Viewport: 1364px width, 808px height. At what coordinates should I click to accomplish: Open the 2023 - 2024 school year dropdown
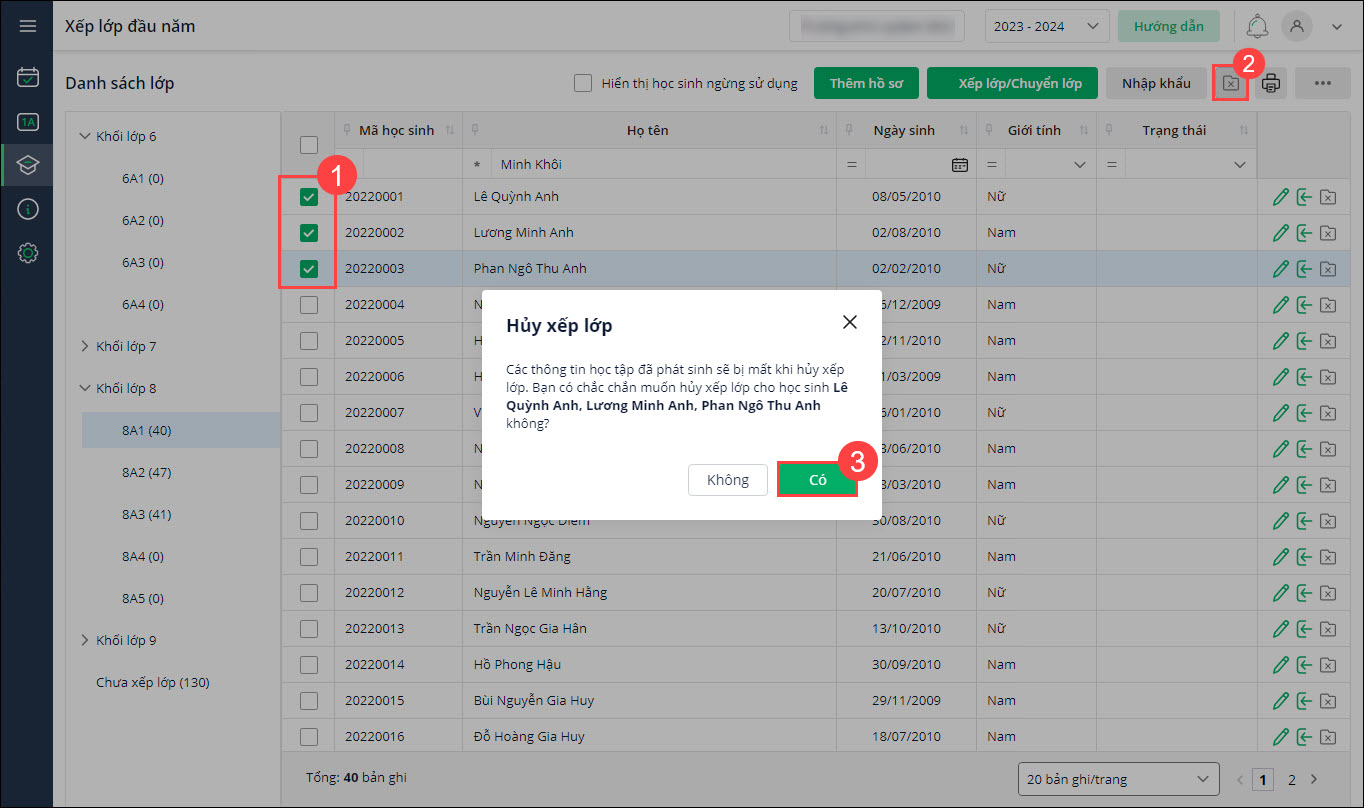tap(1047, 26)
